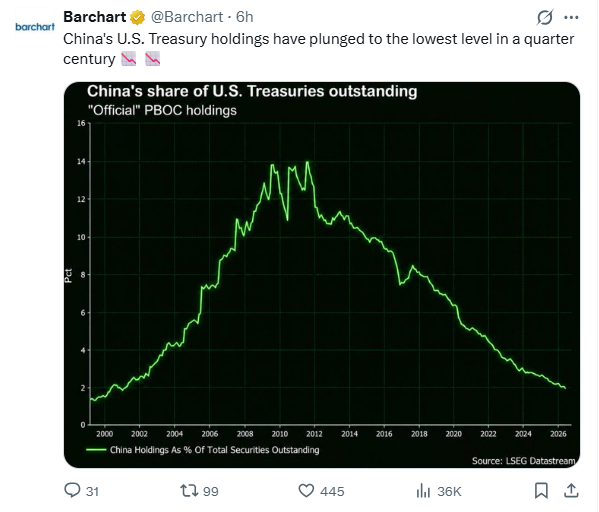Open the reply comment icon

(72, 490)
